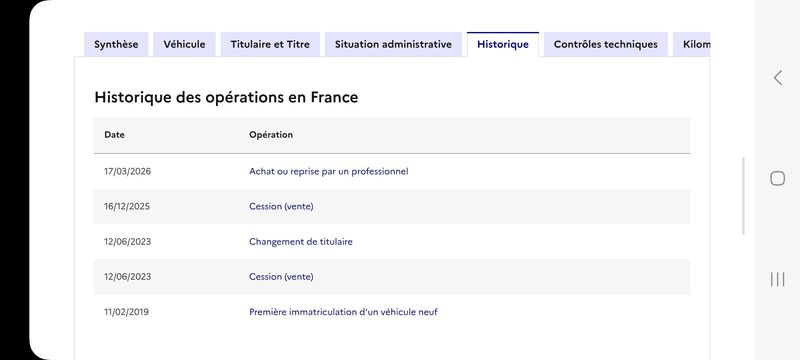Open the partially visible Kilom tab
The height and width of the screenshot is (360, 800).
(692, 44)
